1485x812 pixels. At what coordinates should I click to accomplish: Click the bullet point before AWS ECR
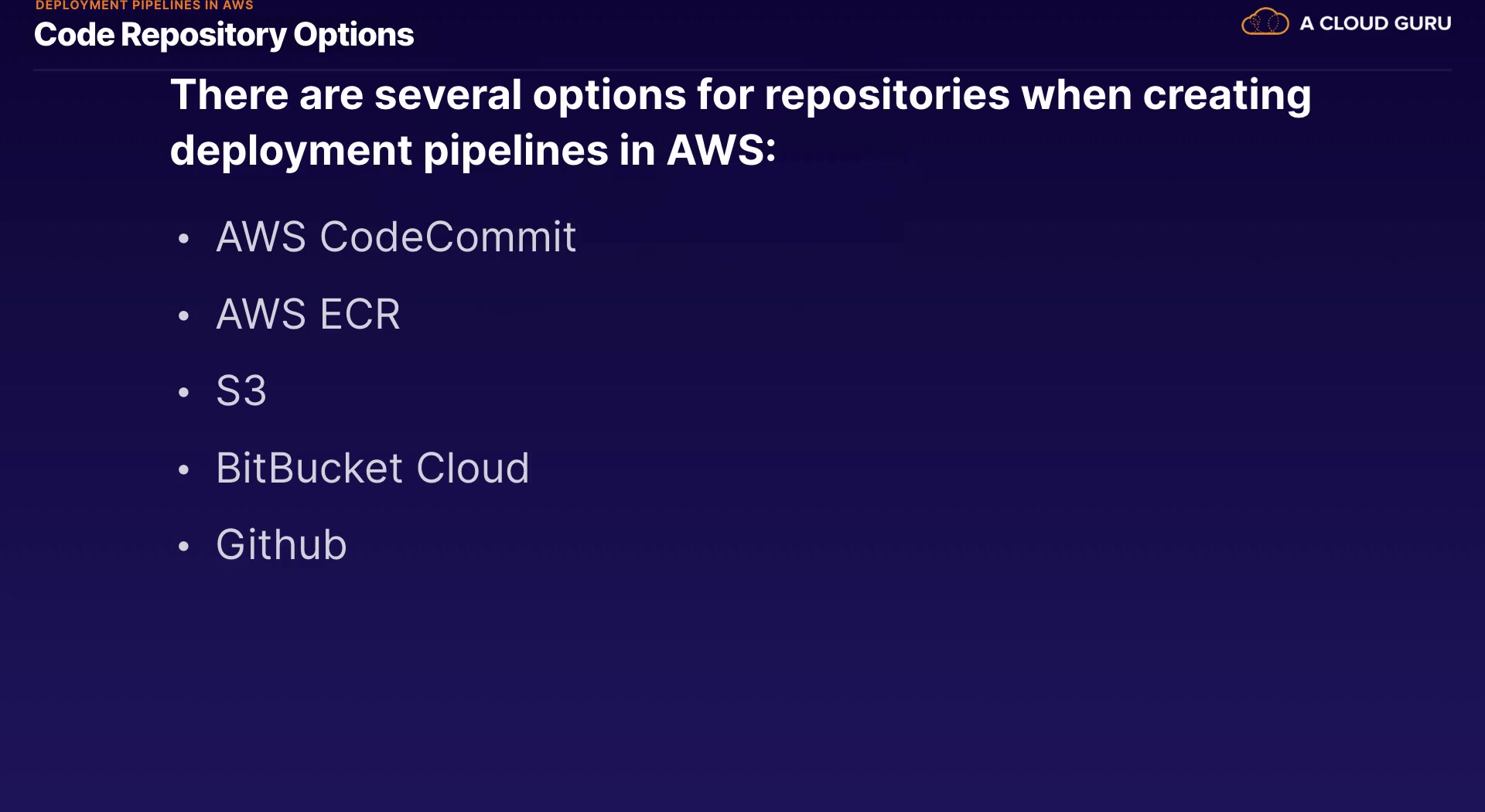pos(183,316)
